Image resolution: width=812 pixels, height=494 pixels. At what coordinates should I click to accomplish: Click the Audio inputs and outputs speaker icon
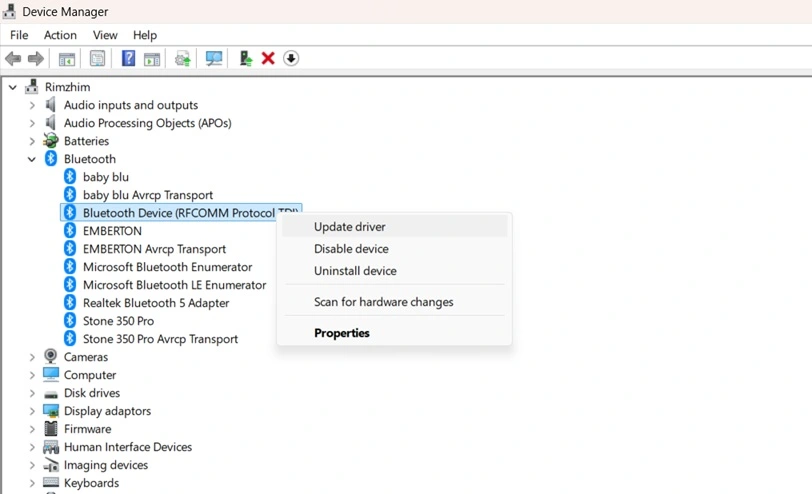click(50, 105)
